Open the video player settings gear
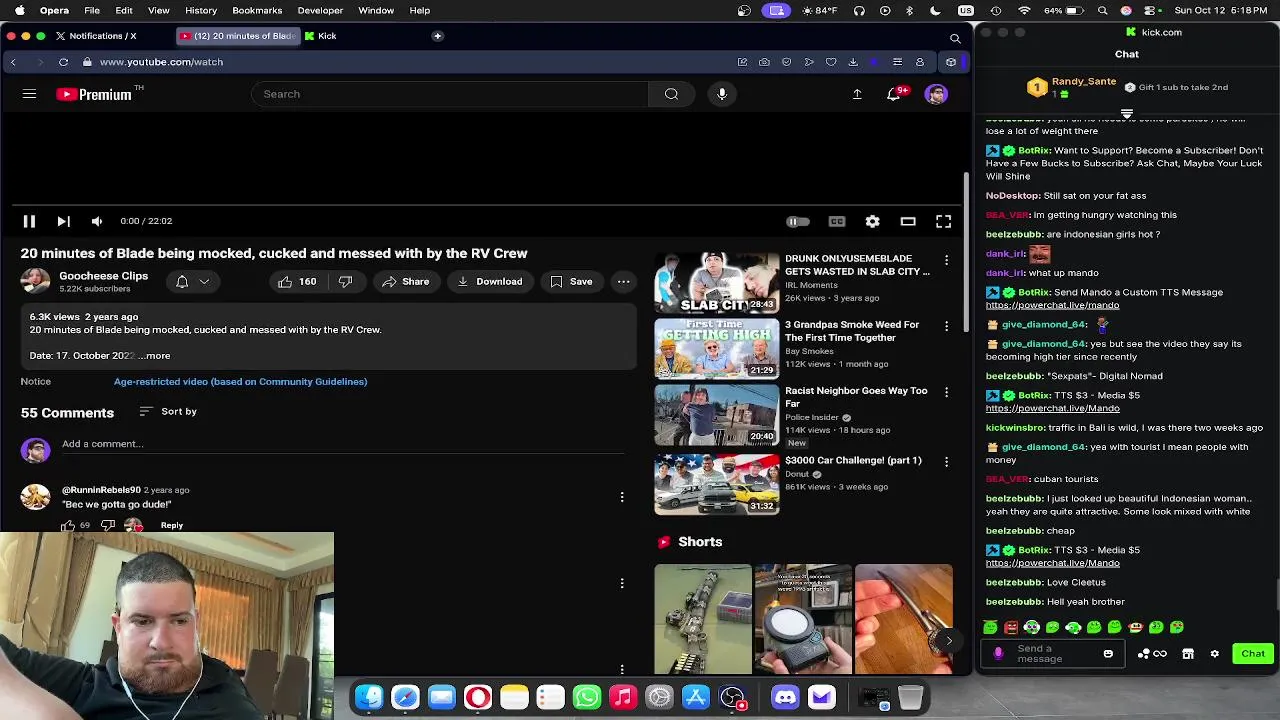 [873, 221]
